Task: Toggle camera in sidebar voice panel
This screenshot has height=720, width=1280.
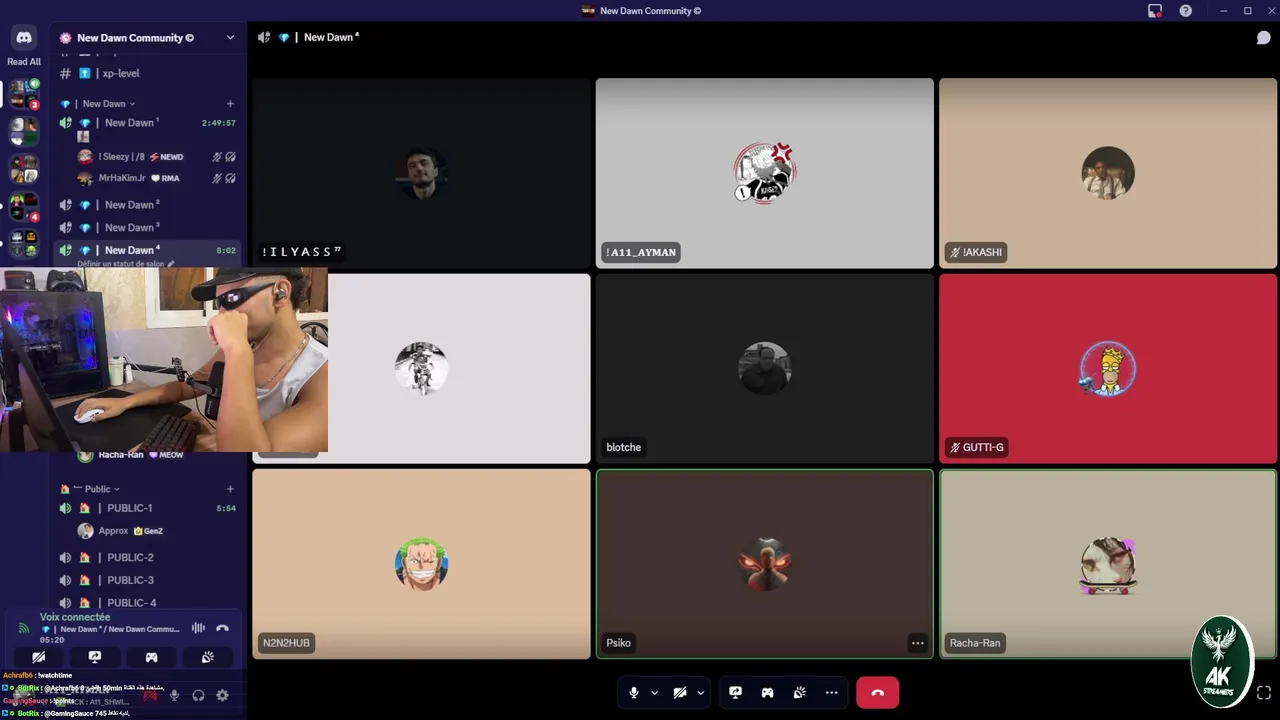Action: pyautogui.click(x=38, y=657)
